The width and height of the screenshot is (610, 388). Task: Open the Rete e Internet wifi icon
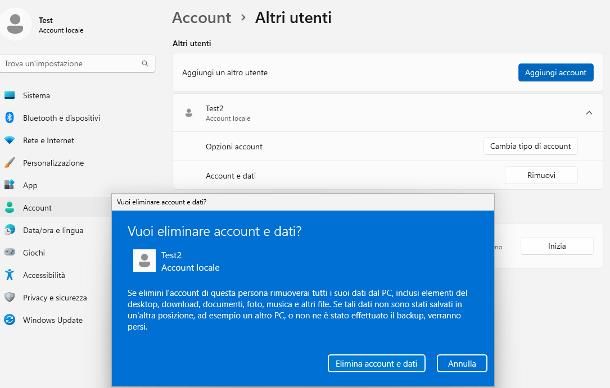[9, 140]
